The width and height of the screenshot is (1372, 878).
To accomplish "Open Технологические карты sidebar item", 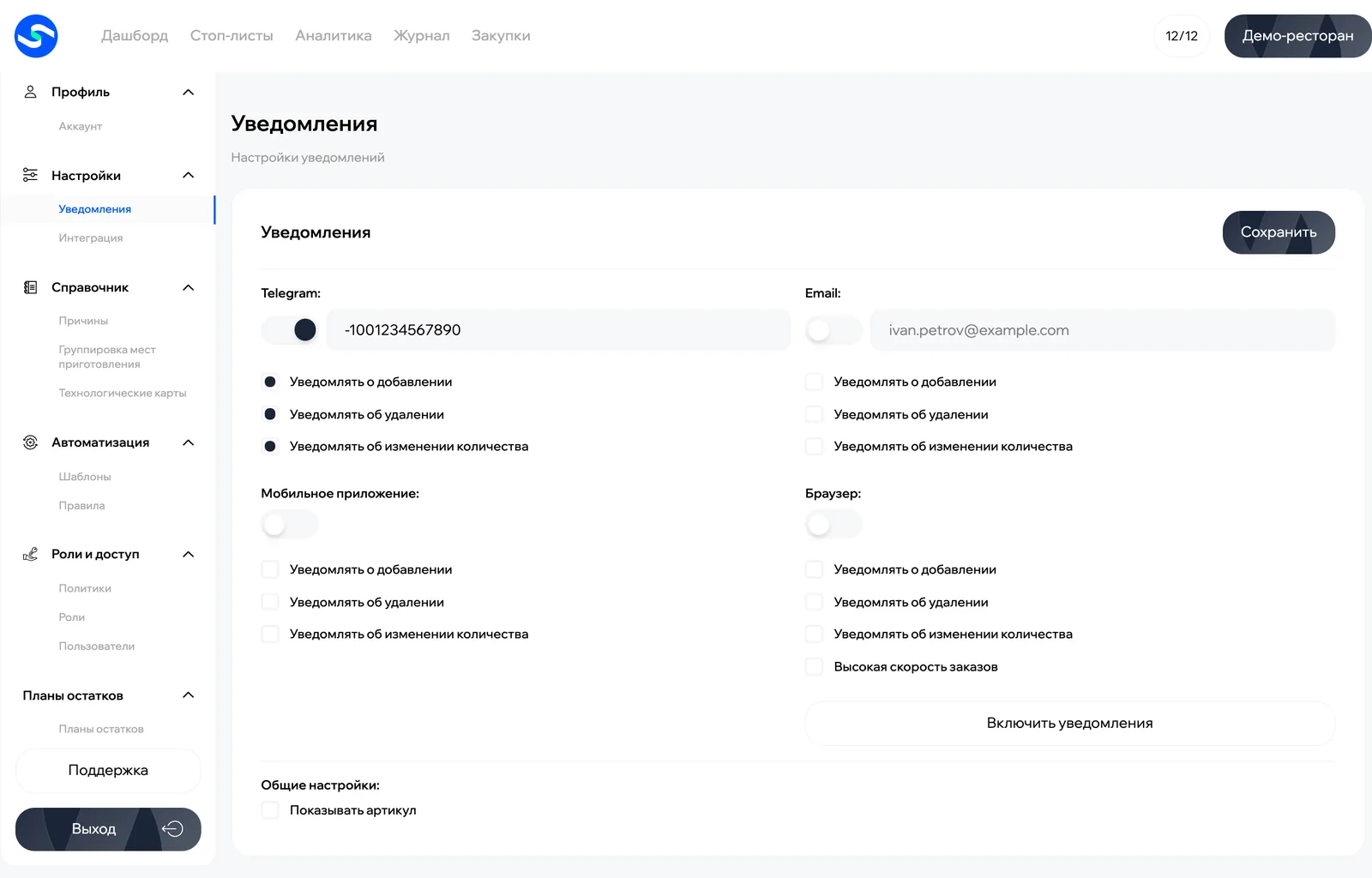I will [x=123, y=393].
